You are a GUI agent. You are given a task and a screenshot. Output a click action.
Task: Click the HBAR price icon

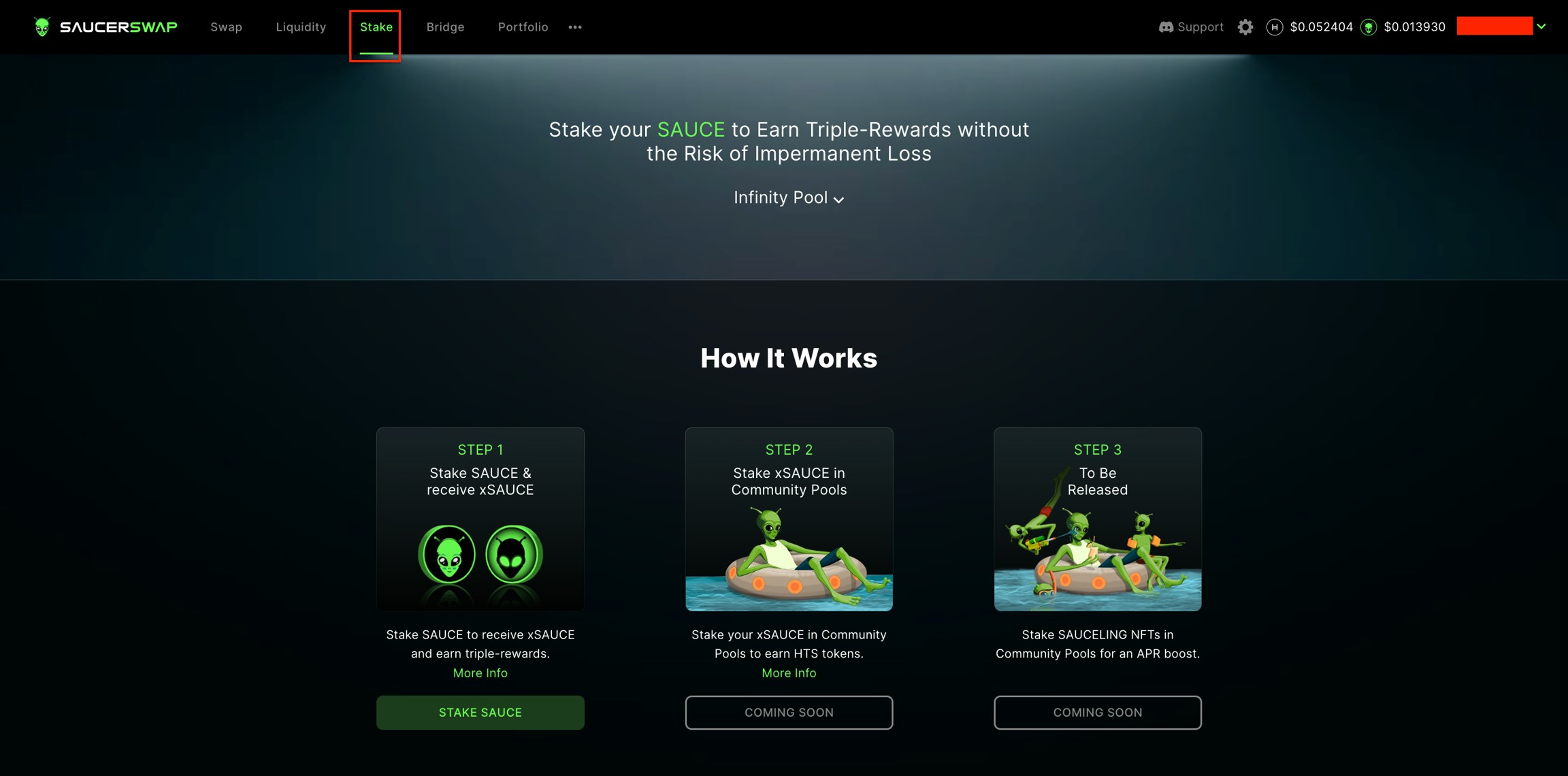click(x=1275, y=27)
